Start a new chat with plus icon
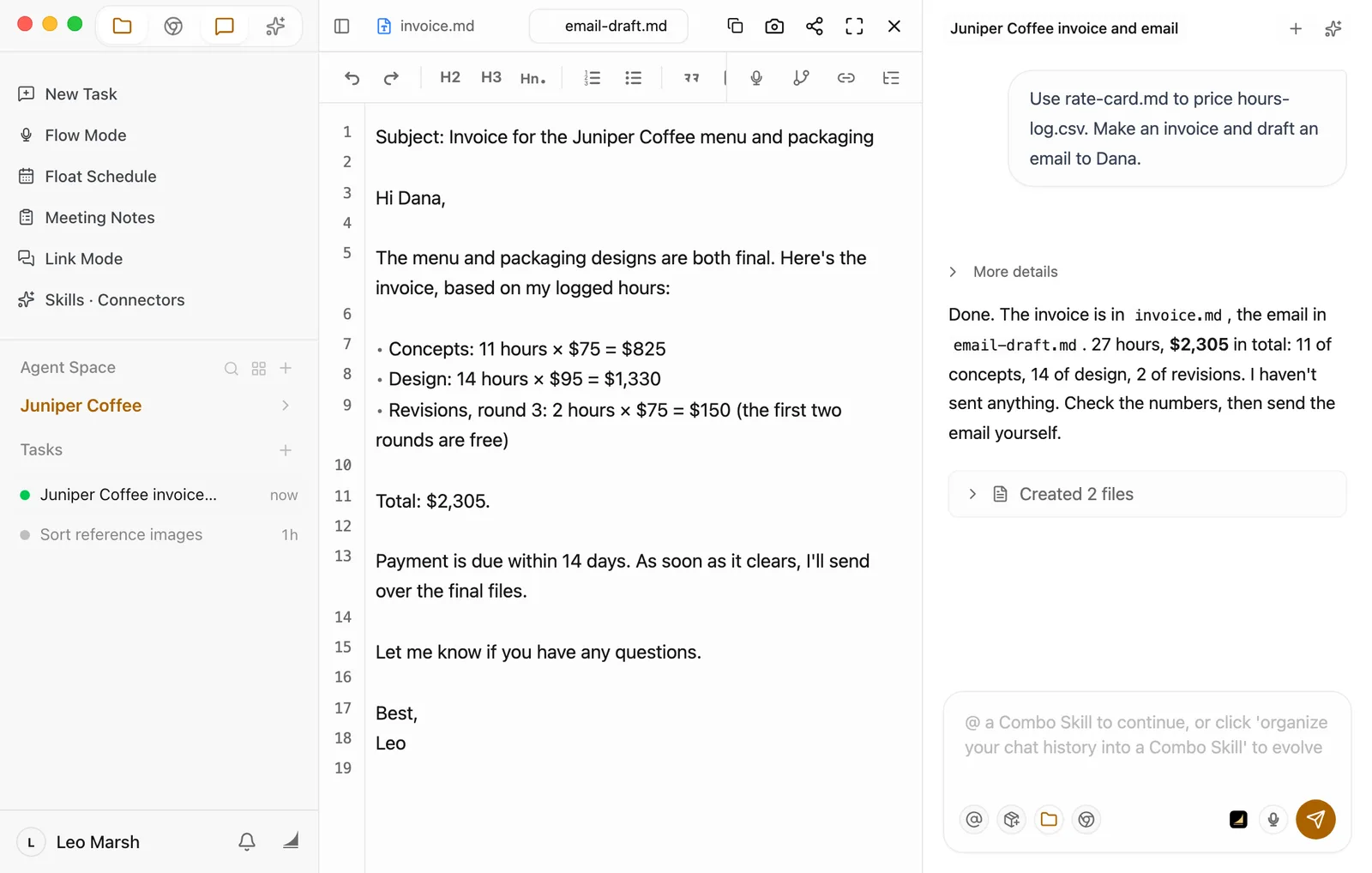Viewport: 1372px width, 873px height. click(x=1296, y=29)
